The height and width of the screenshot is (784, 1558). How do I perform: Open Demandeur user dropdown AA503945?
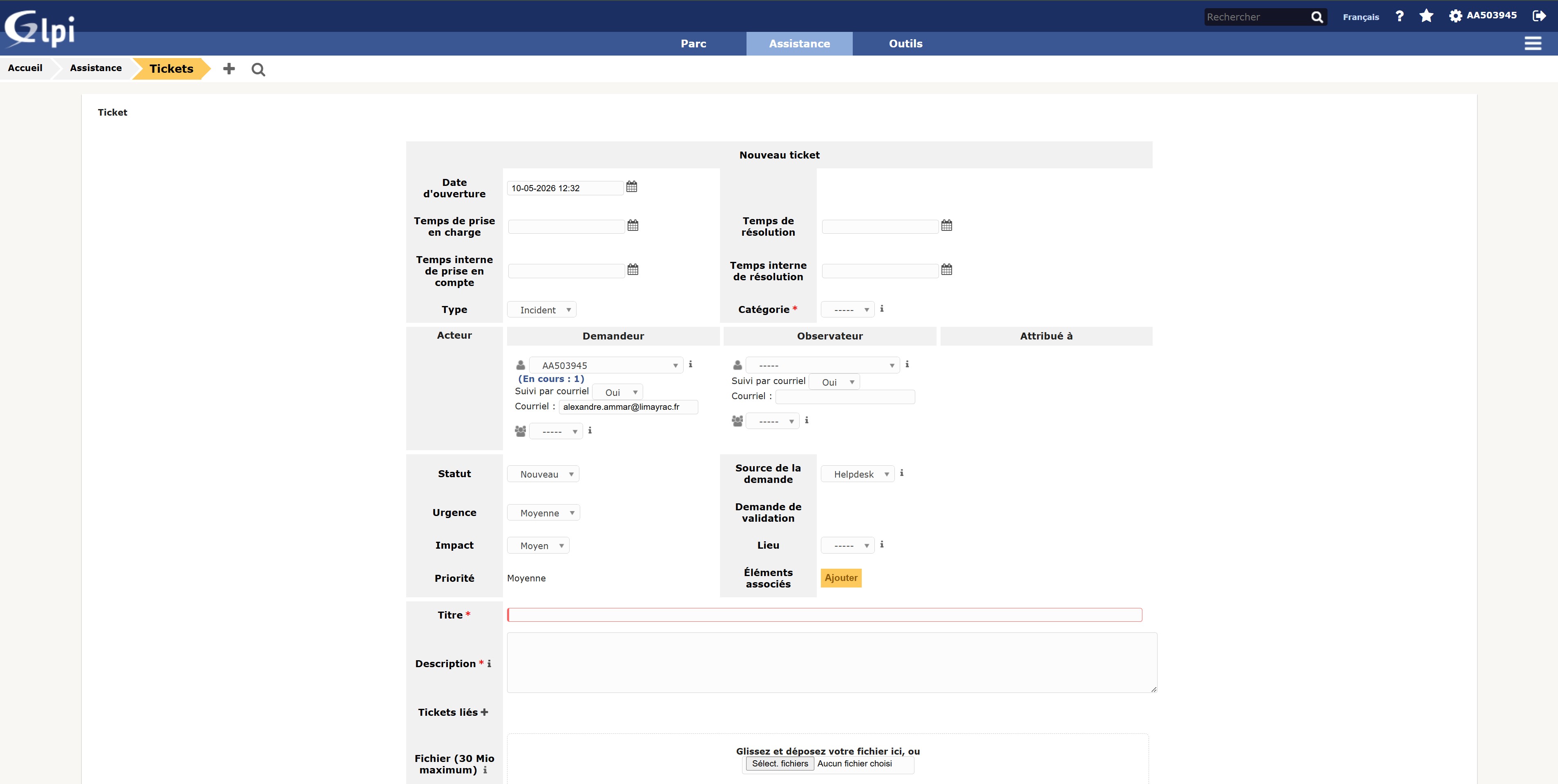(606, 365)
